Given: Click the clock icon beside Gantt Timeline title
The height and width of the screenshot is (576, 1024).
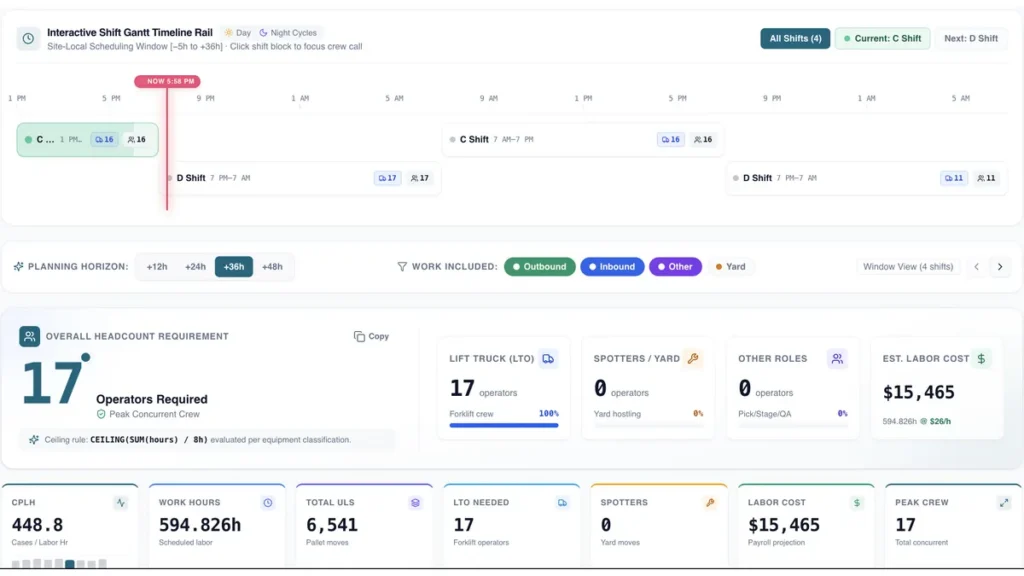Looking at the screenshot, I should (x=28, y=39).
